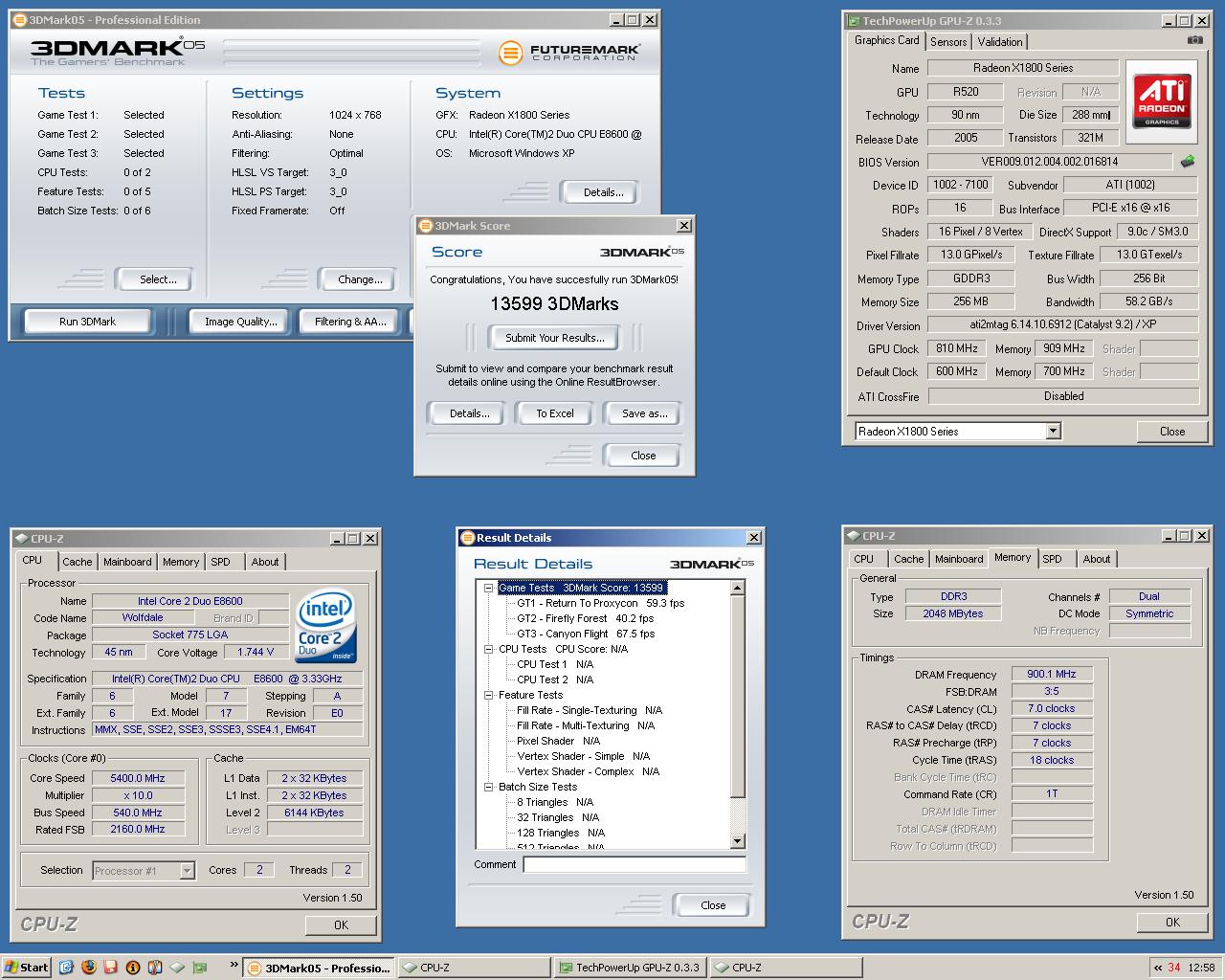Viewport: 1225px width, 980px height.
Task: Open the Cache tab in the left CPU-Z window
Action: click(x=78, y=562)
